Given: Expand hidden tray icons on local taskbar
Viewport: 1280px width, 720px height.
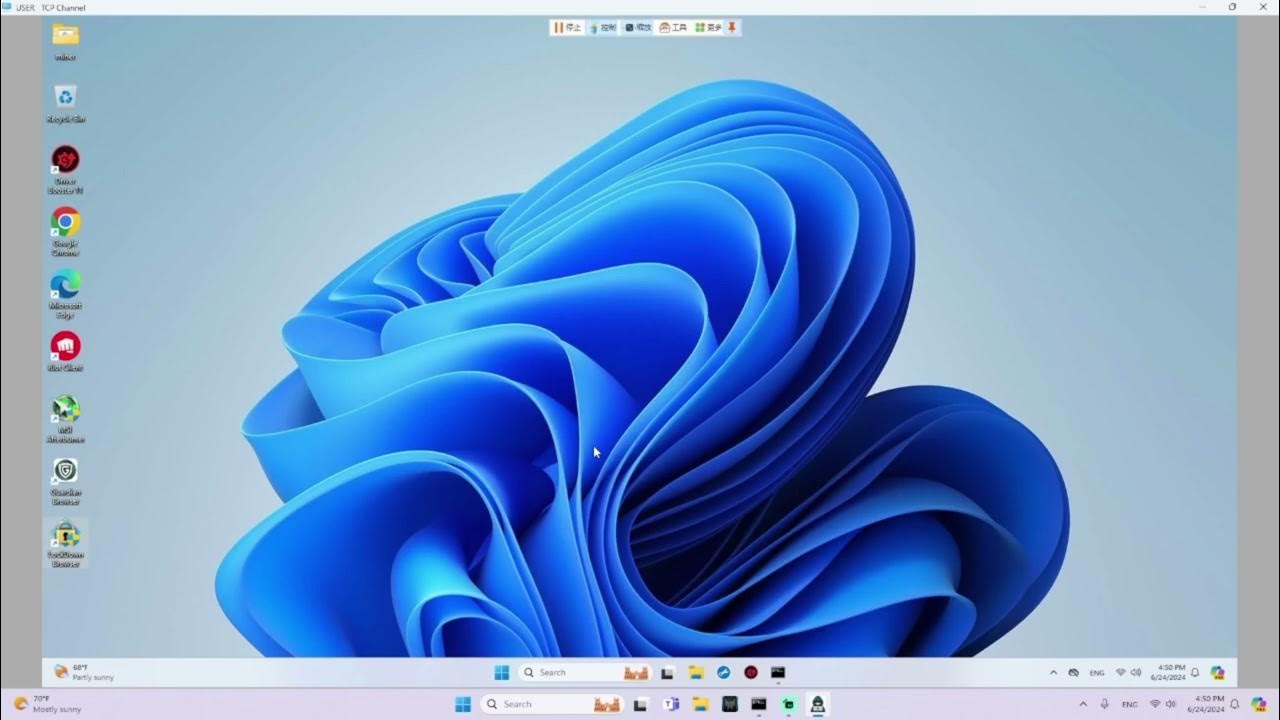Looking at the screenshot, I should pos(1083,704).
